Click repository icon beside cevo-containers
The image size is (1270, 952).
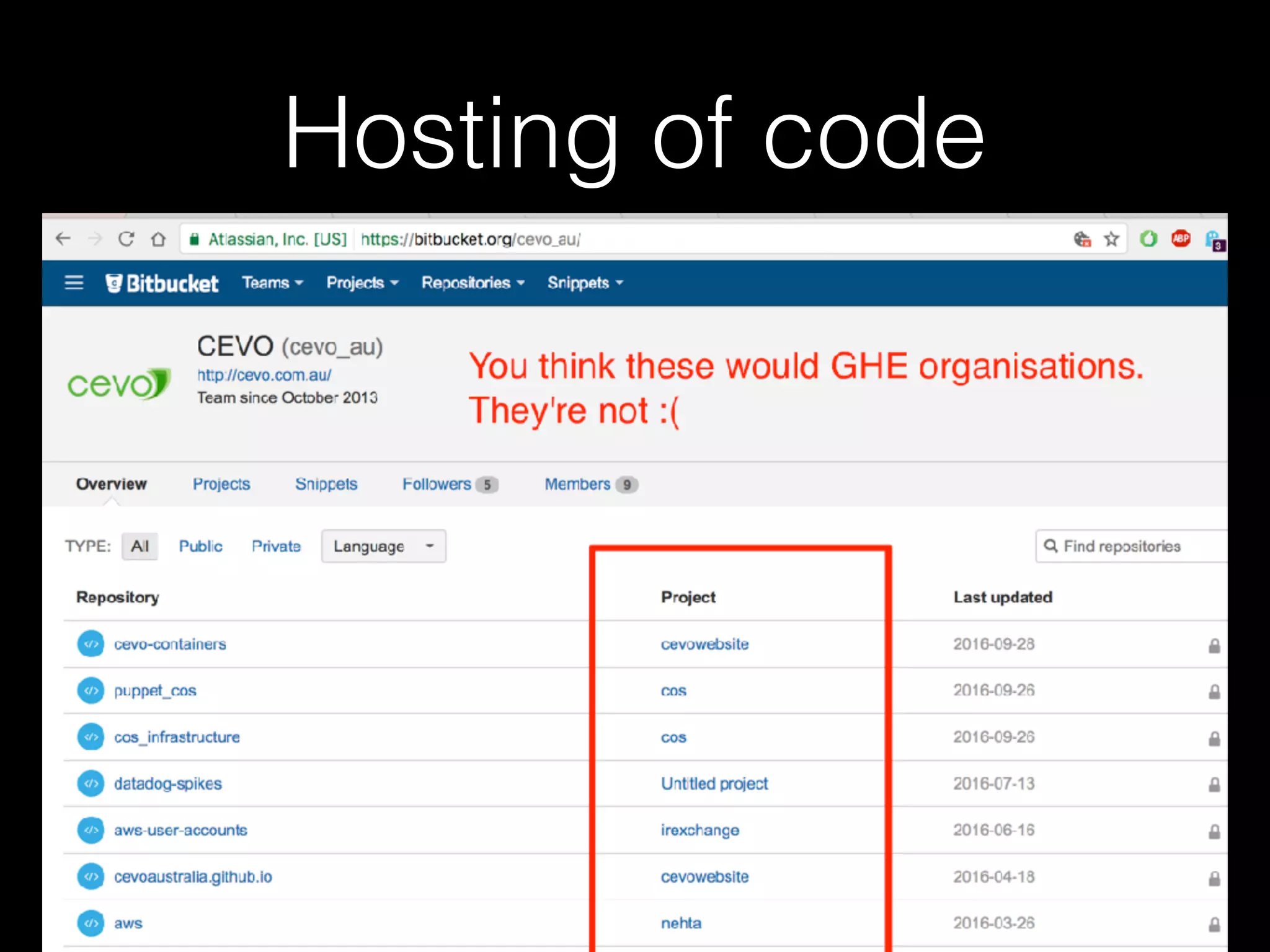click(91, 644)
